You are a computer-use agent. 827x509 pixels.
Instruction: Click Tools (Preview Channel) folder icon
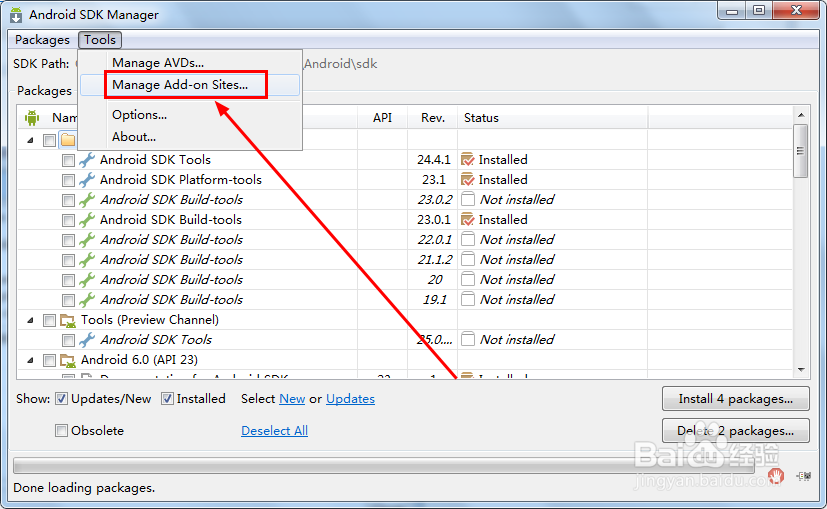(68, 321)
